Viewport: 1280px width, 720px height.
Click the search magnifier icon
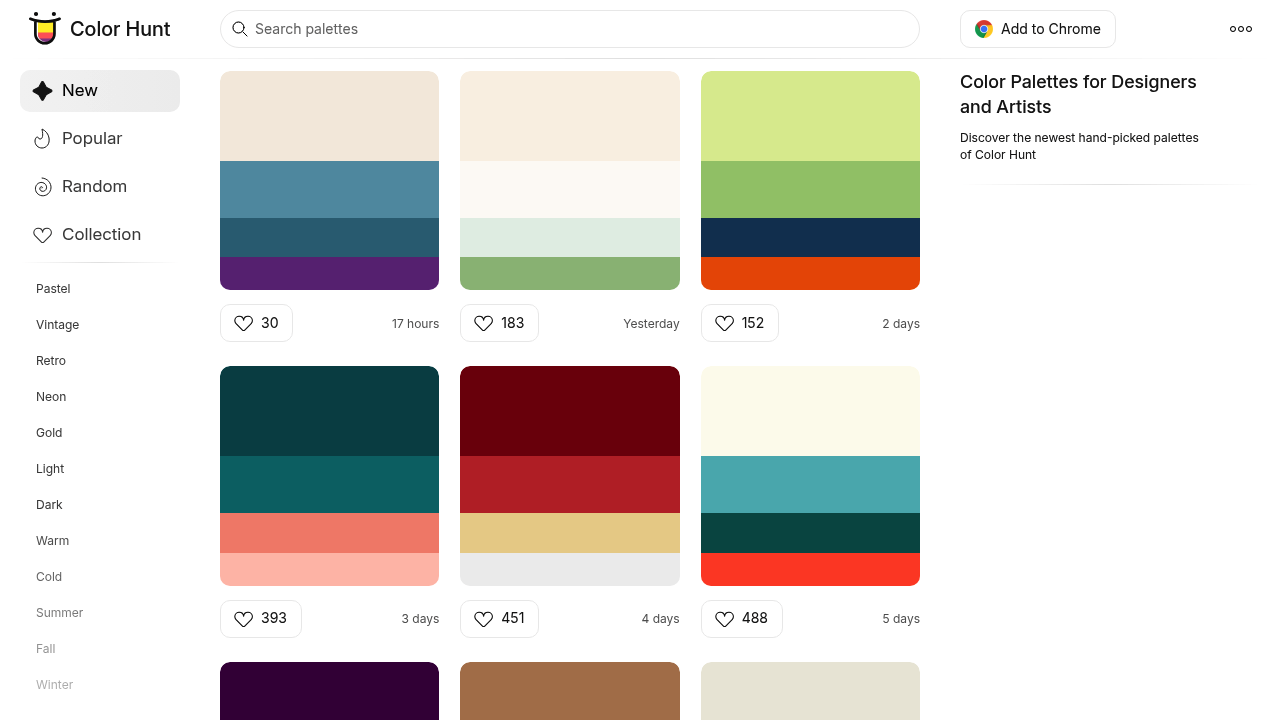pyautogui.click(x=240, y=29)
